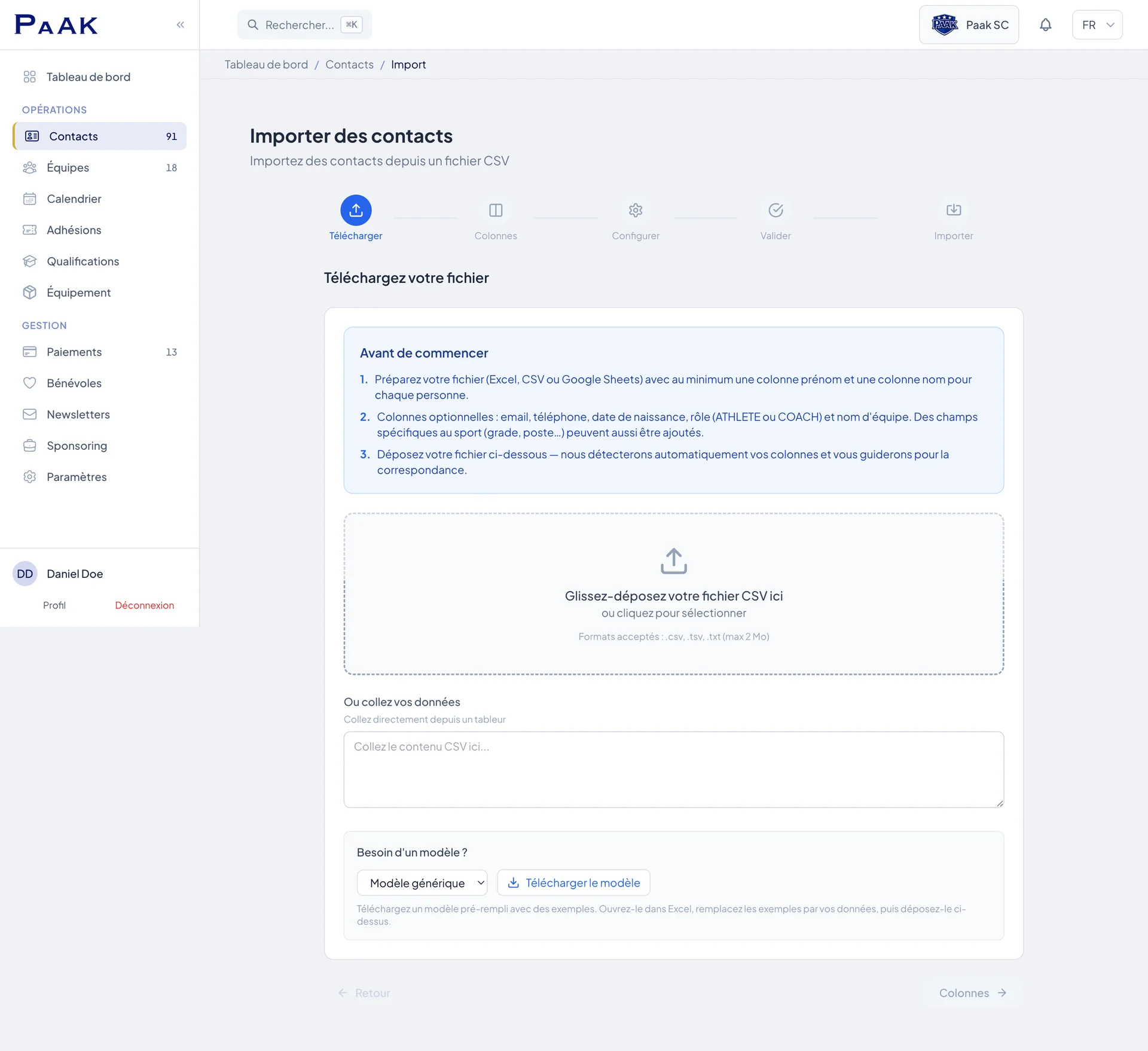The width and height of the screenshot is (1148, 1051).
Task: Click the Adhésions ticket icon
Action: pos(29,230)
